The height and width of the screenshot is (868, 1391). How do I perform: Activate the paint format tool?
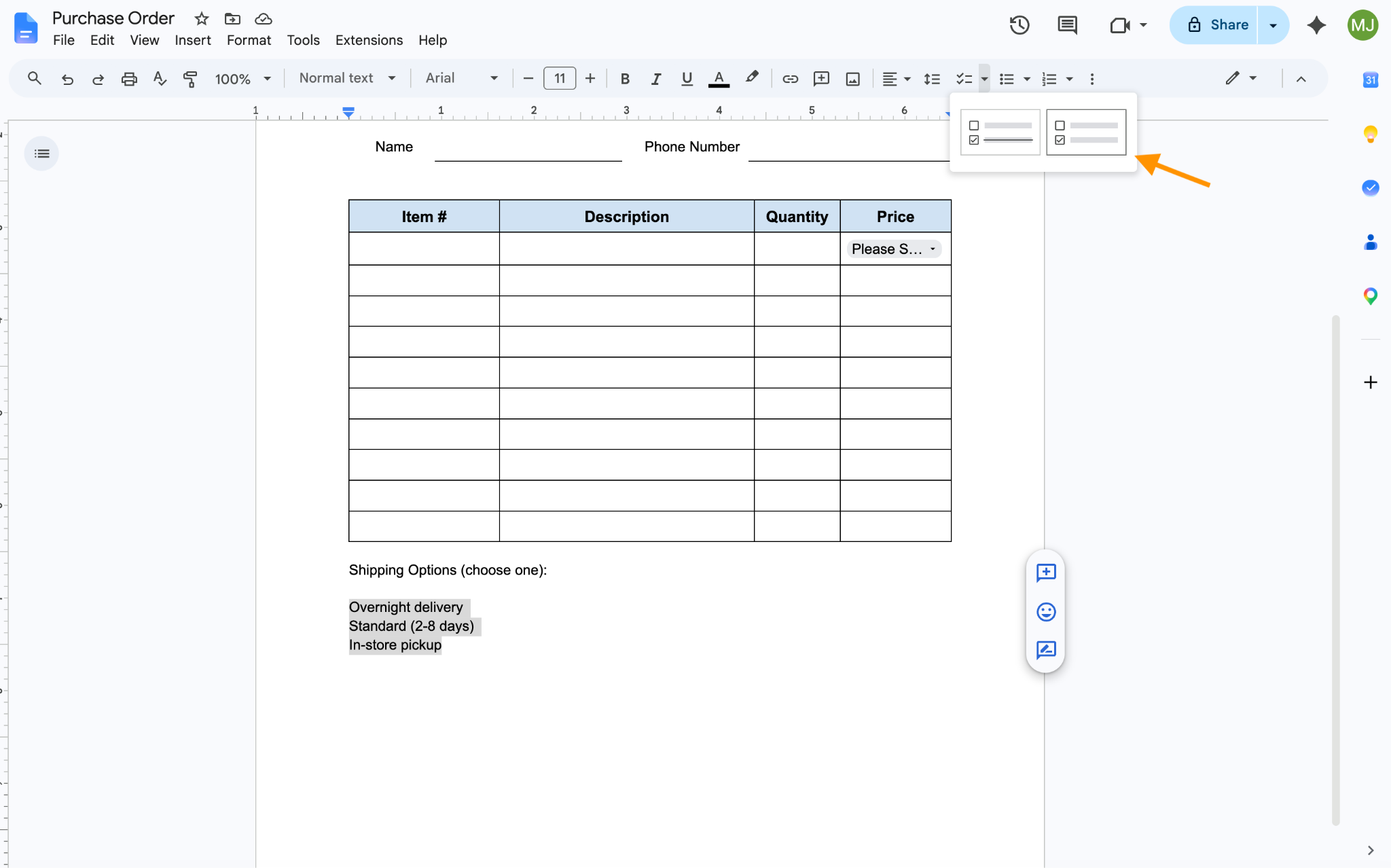tap(190, 79)
